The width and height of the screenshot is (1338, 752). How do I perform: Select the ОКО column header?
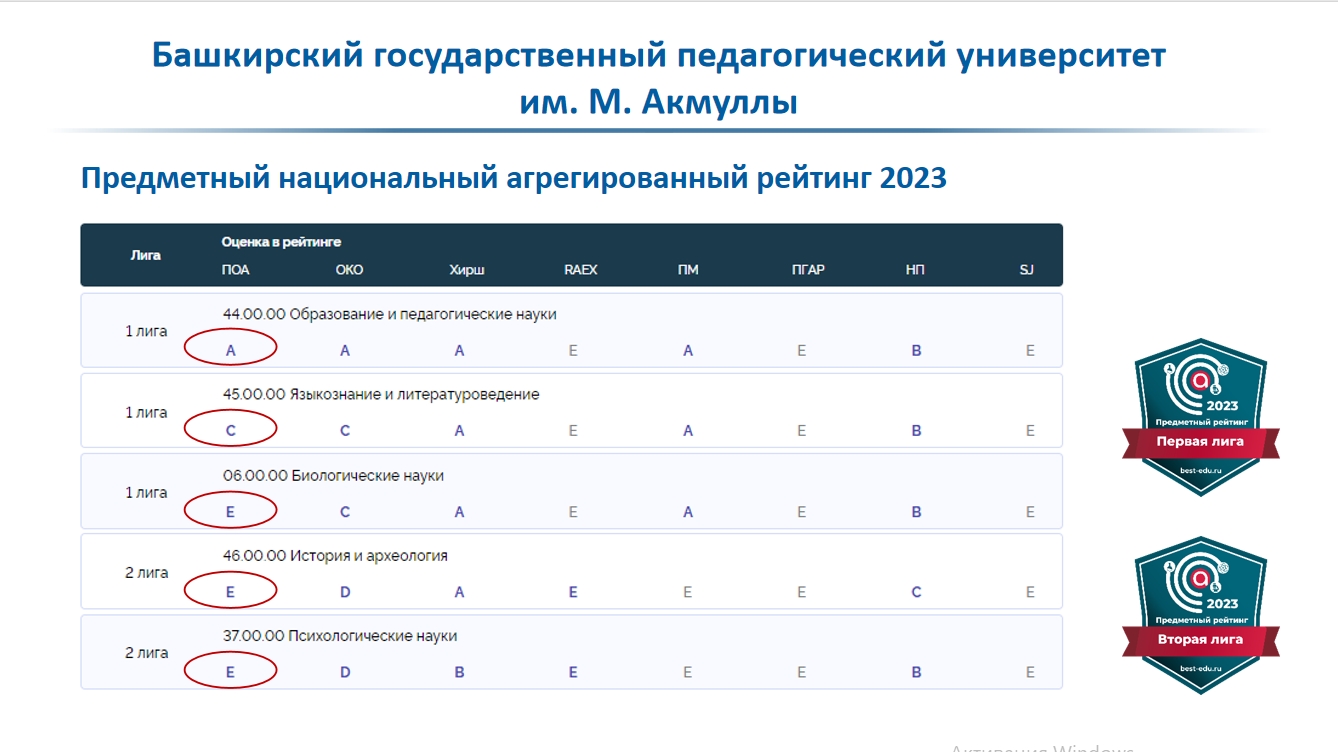click(349, 270)
